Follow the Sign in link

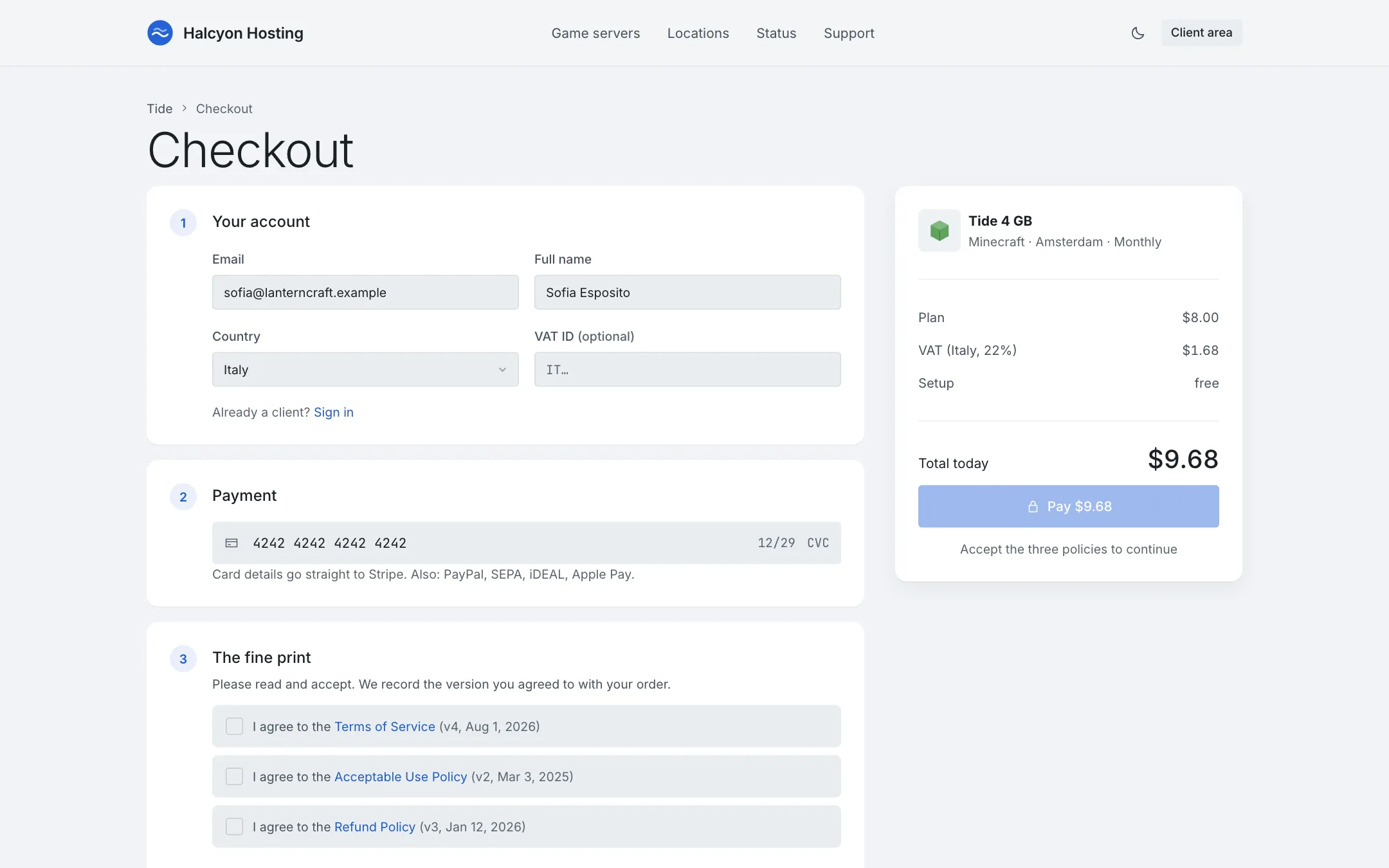(334, 412)
